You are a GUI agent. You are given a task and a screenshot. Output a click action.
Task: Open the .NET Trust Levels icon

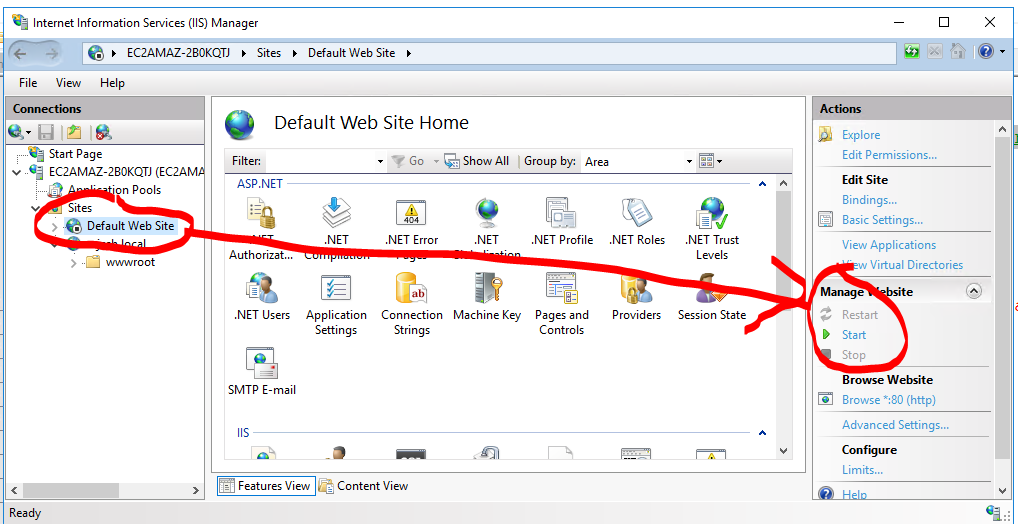[711, 214]
